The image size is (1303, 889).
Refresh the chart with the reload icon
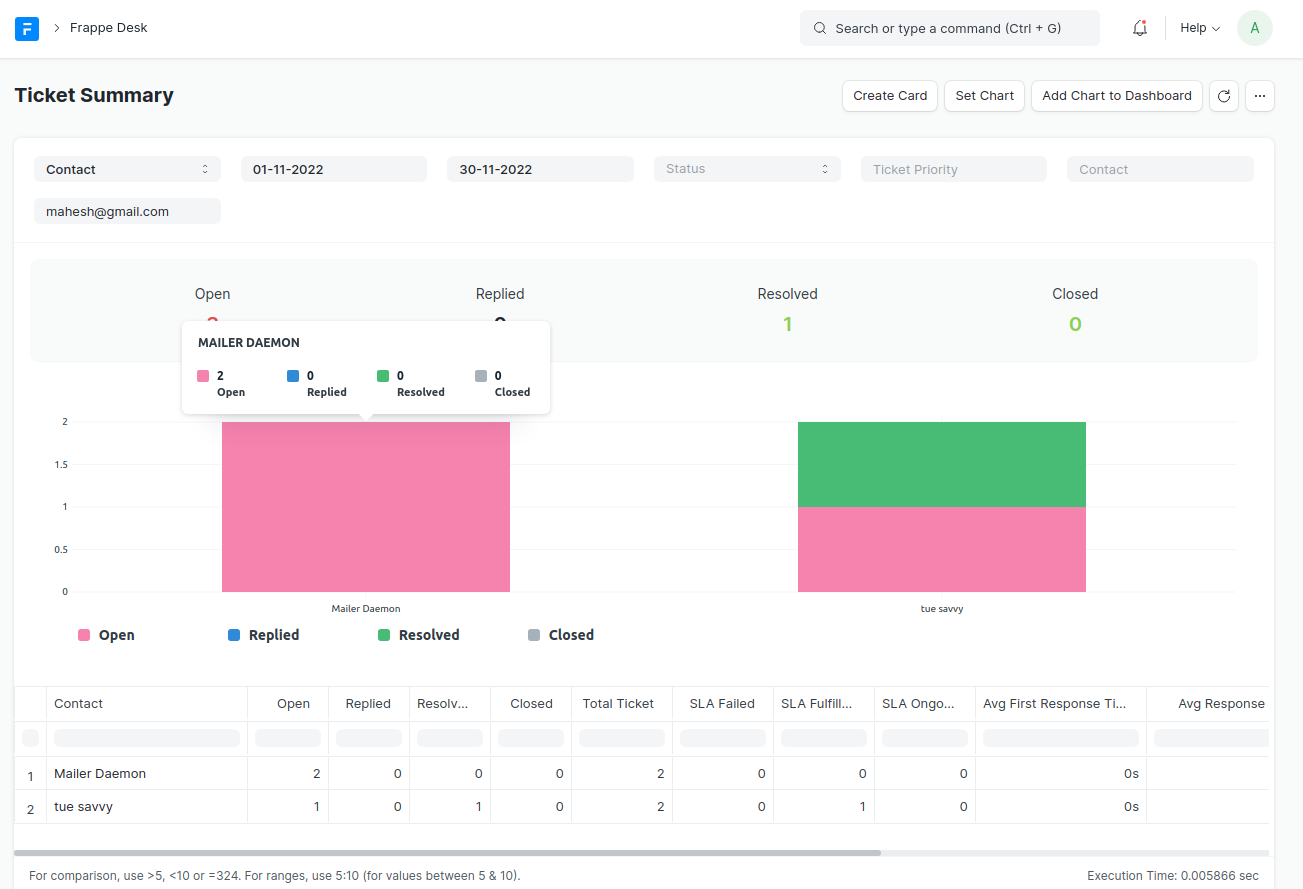[x=1223, y=95]
